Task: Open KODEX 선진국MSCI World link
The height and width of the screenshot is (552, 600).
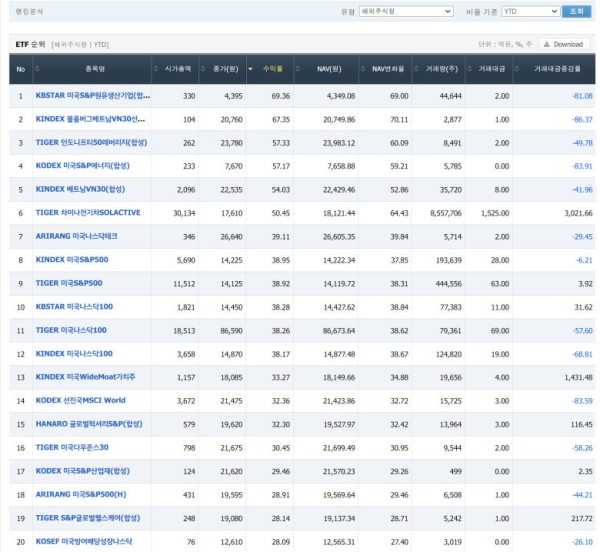Action: click(x=81, y=401)
